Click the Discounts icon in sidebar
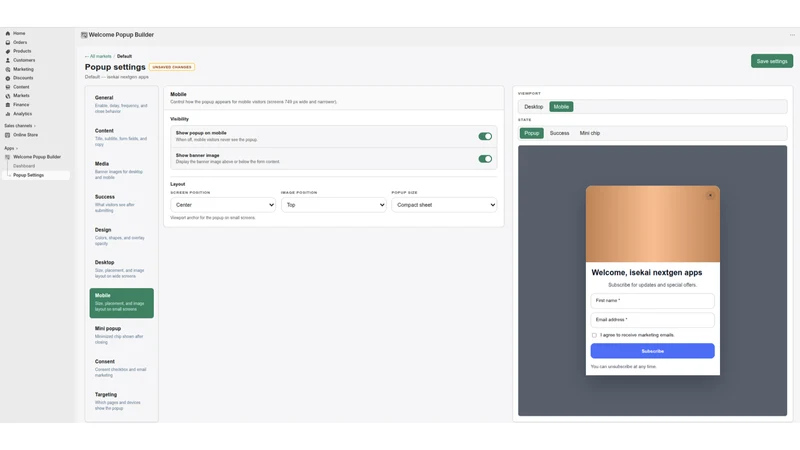This screenshot has width=800, height=450. click(x=8, y=78)
